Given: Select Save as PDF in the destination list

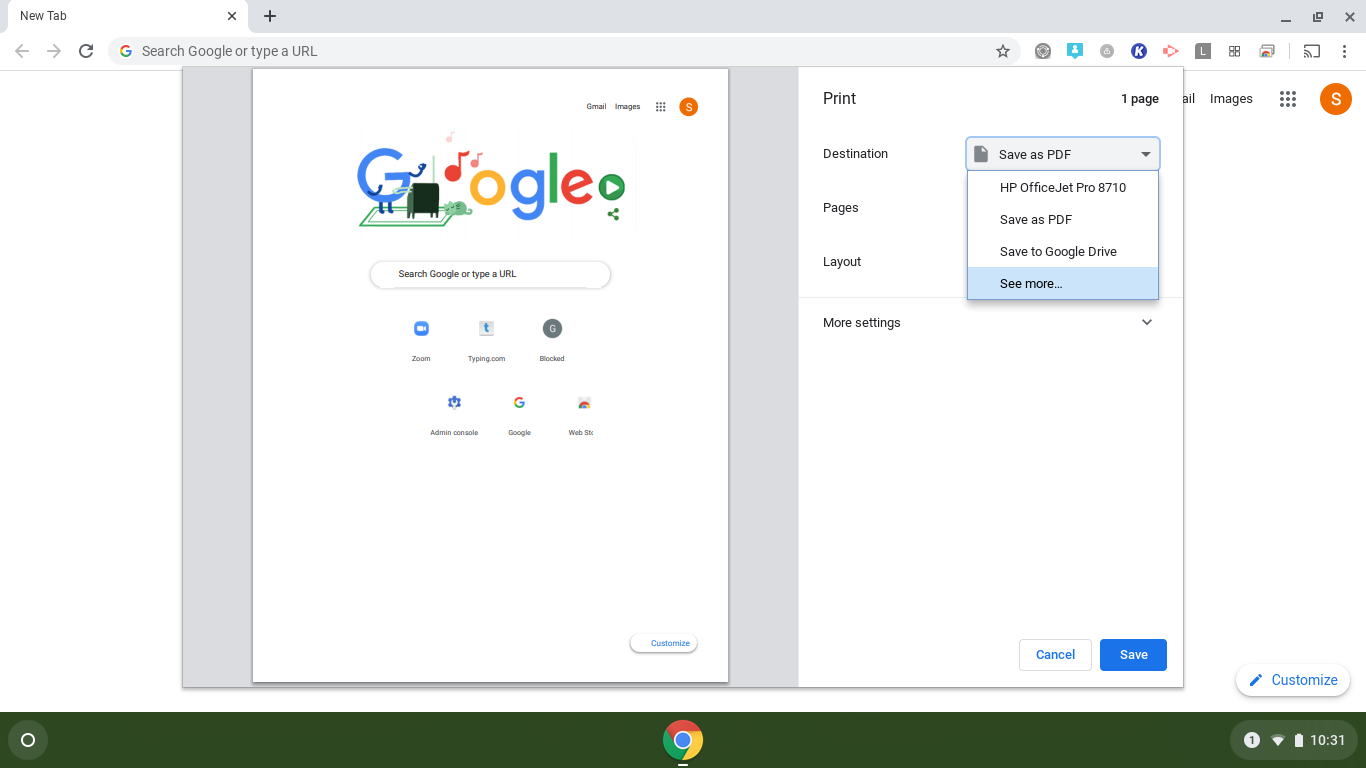Looking at the screenshot, I should pyautogui.click(x=1063, y=219).
